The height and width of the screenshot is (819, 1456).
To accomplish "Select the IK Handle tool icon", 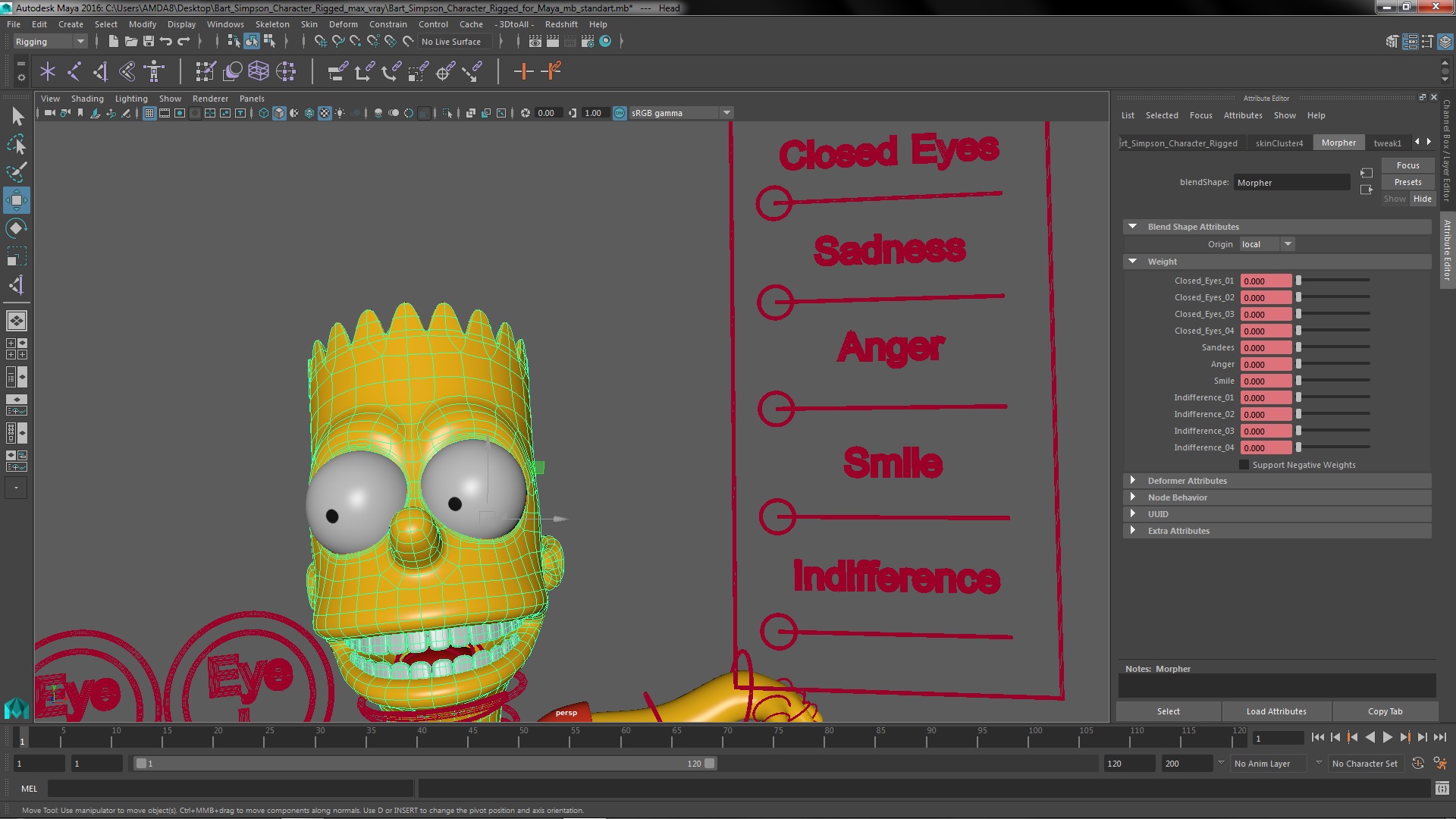I will tap(100, 71).
